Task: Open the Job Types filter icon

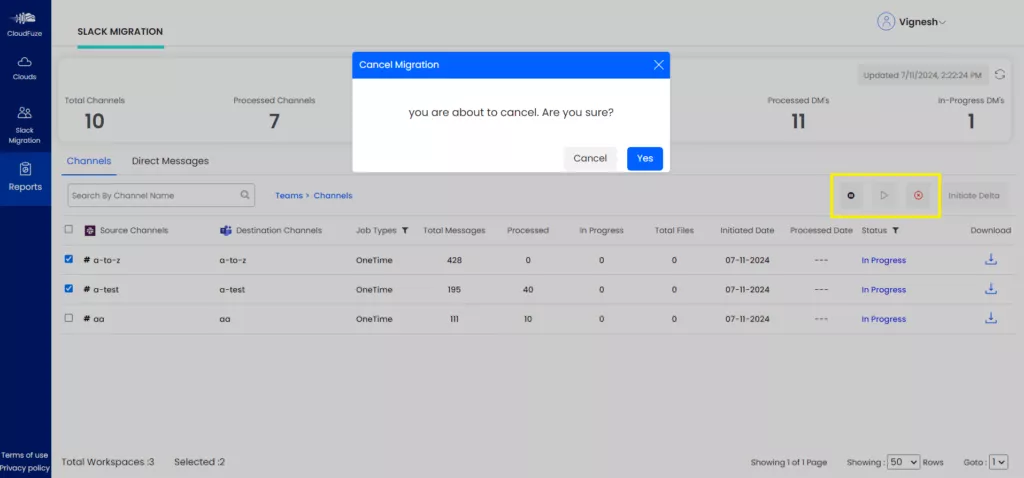Action: click(x=405, y=231)
